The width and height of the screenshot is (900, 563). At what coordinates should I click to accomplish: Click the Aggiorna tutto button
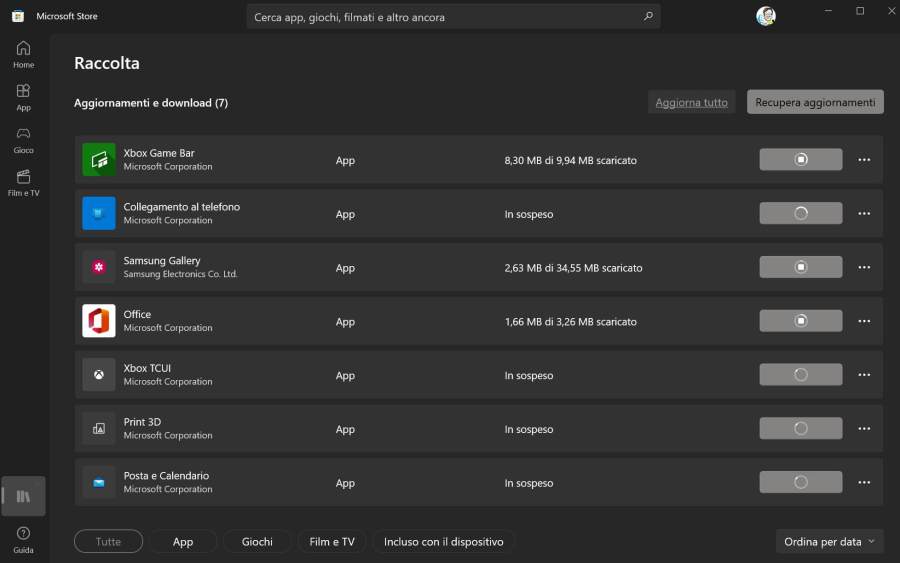tap(691, 102)
